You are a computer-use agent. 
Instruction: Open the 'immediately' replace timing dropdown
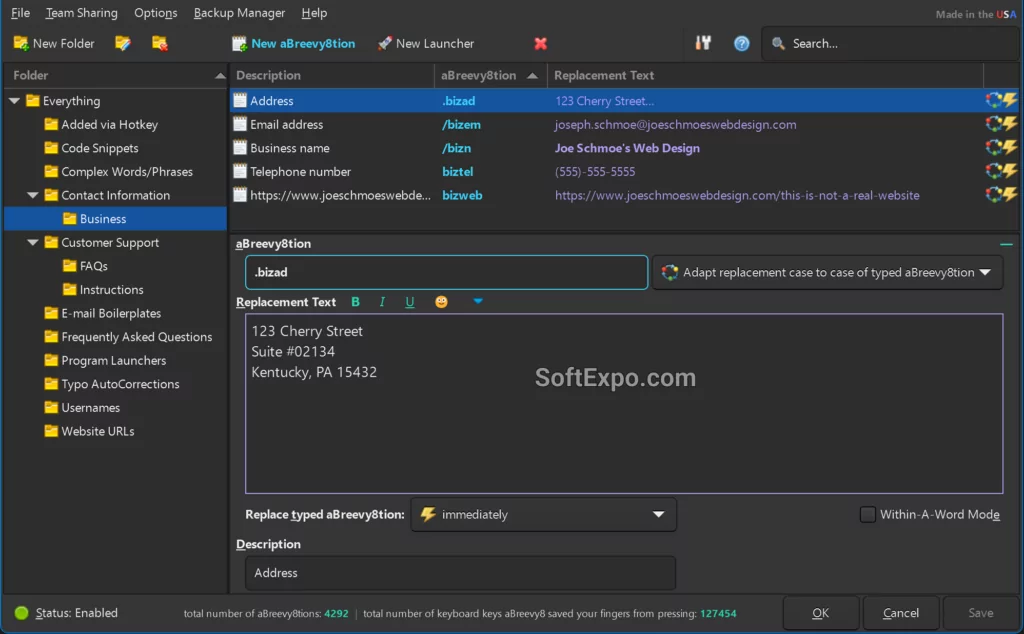click(x=543, y=514)
